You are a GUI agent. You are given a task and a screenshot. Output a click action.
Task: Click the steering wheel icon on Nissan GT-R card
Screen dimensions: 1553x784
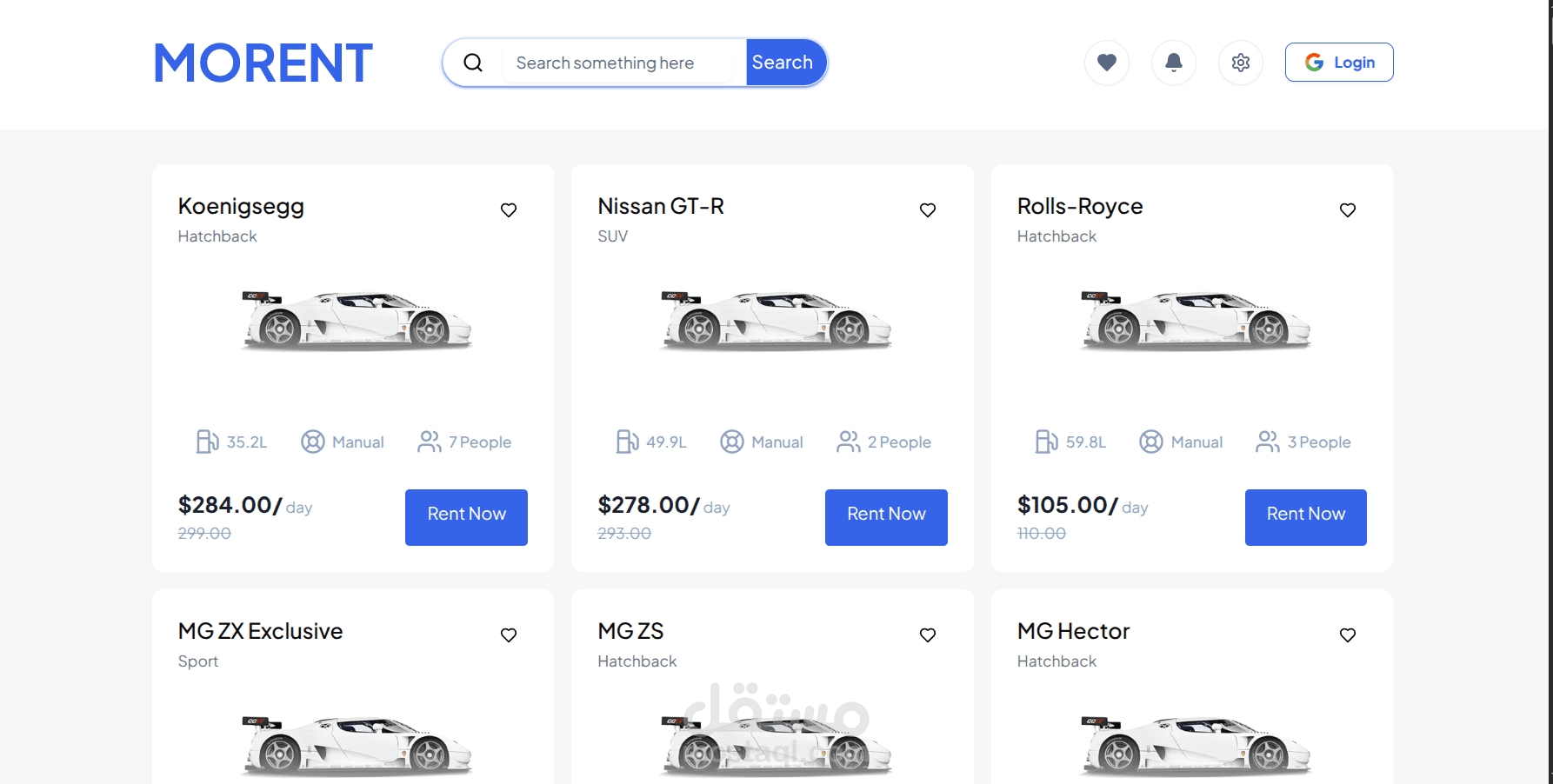[x=732, y=442]
